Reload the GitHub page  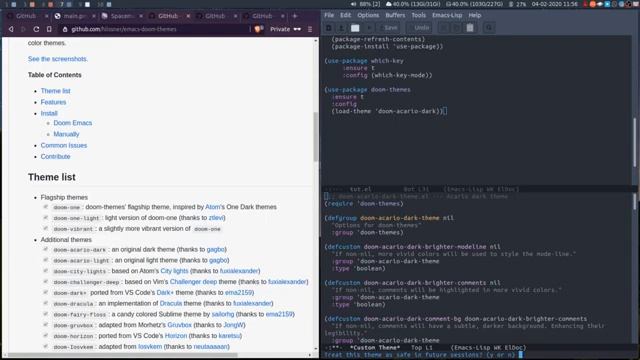pyautogui.click(x=36, y=29)
